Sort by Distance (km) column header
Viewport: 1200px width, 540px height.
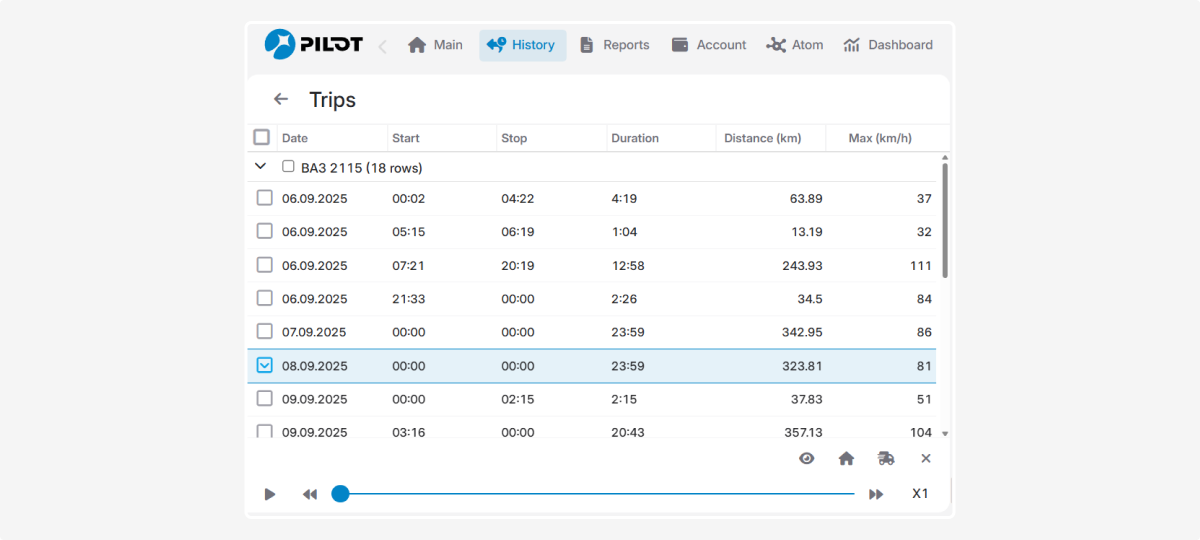click(762, 138)
